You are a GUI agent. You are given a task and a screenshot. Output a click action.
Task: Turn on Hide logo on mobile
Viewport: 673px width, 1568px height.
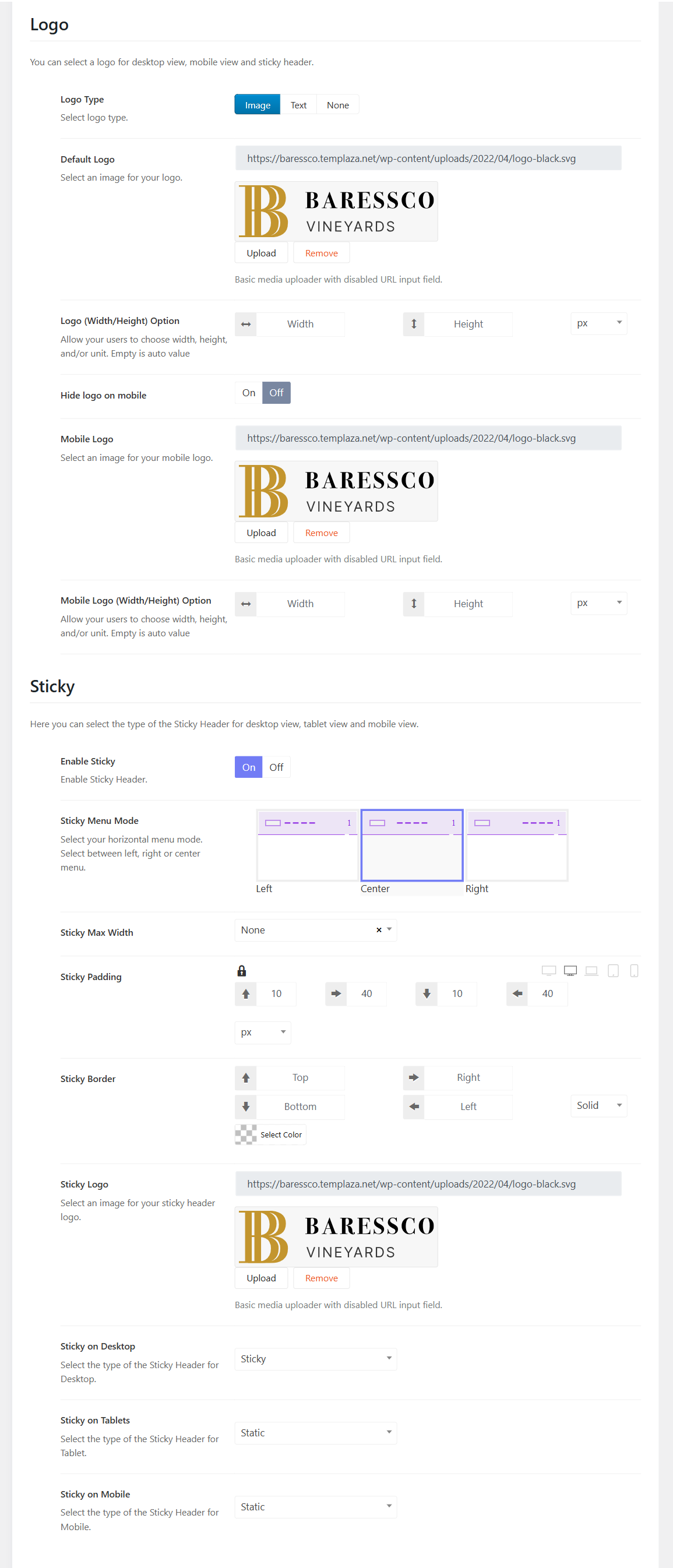pyautogui.click(x=248, y=393)
